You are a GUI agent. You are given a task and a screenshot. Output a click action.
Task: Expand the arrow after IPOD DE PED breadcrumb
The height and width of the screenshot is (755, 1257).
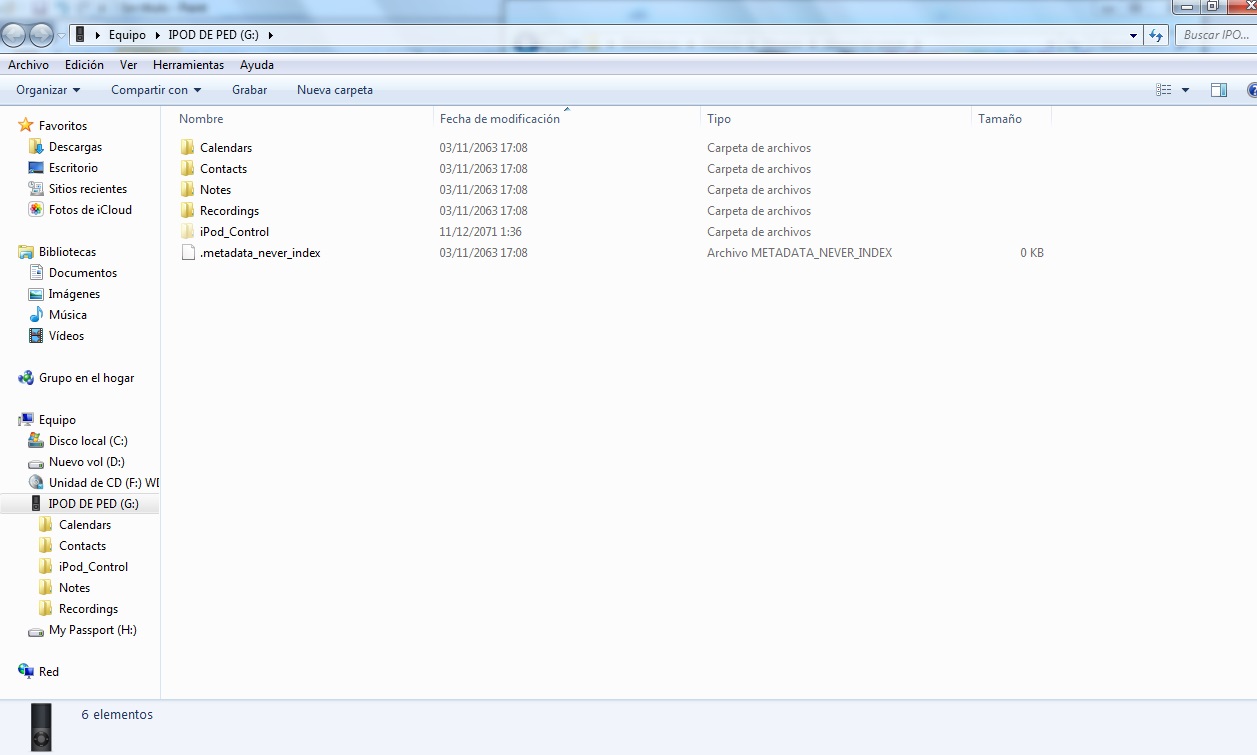tap(271, 35)
